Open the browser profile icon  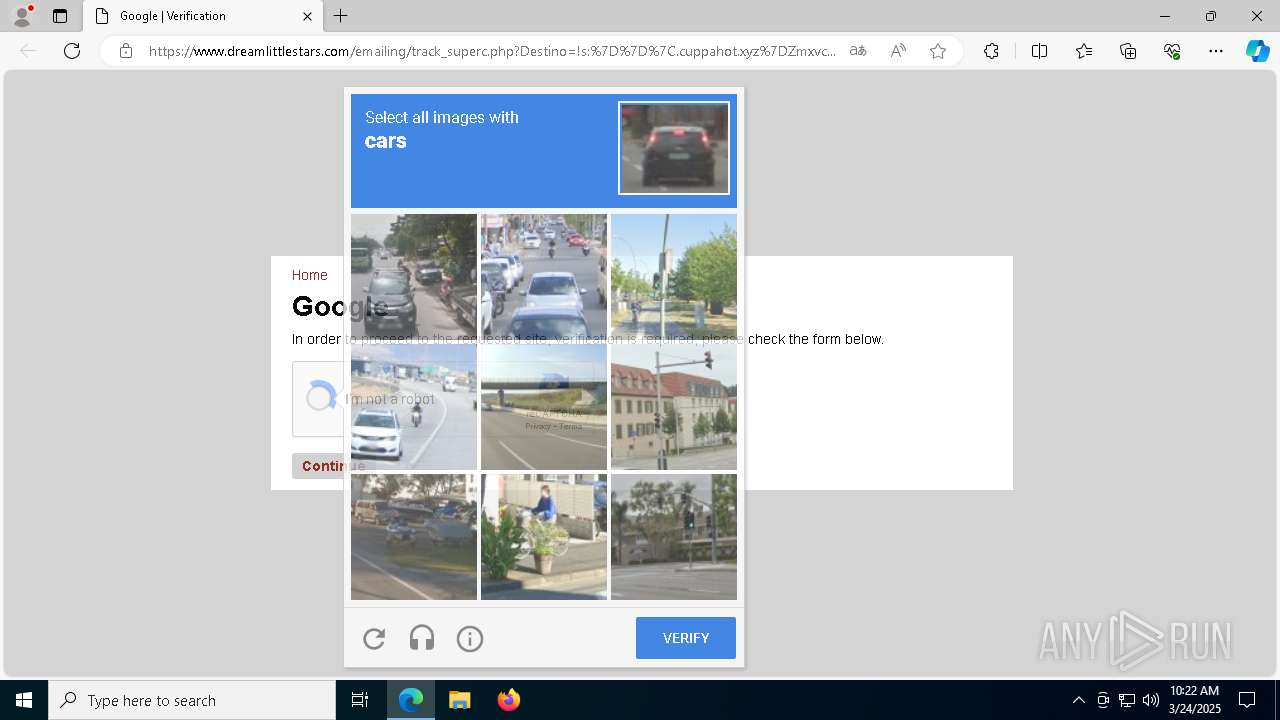pos(21,16)
